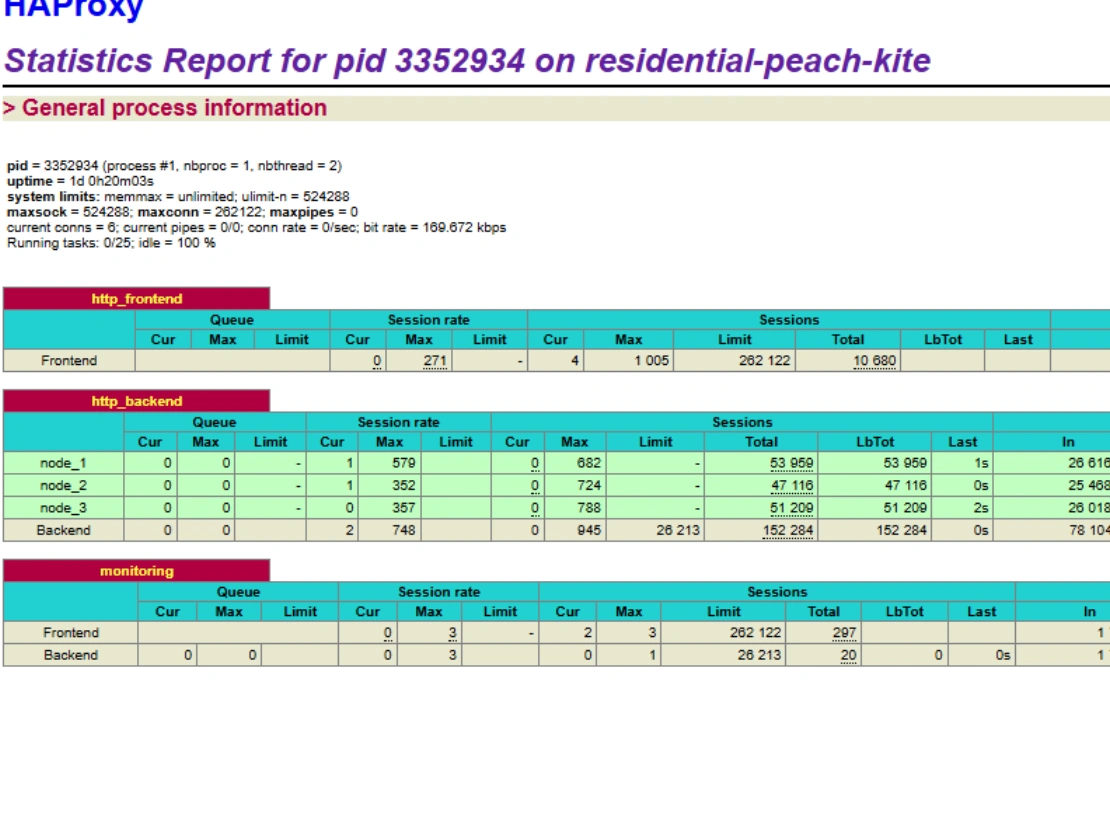This screenshot has height=825, width=1110.
Task: Click the node_1 server row label
Action: pyautogui.click(x=64, y=463)
